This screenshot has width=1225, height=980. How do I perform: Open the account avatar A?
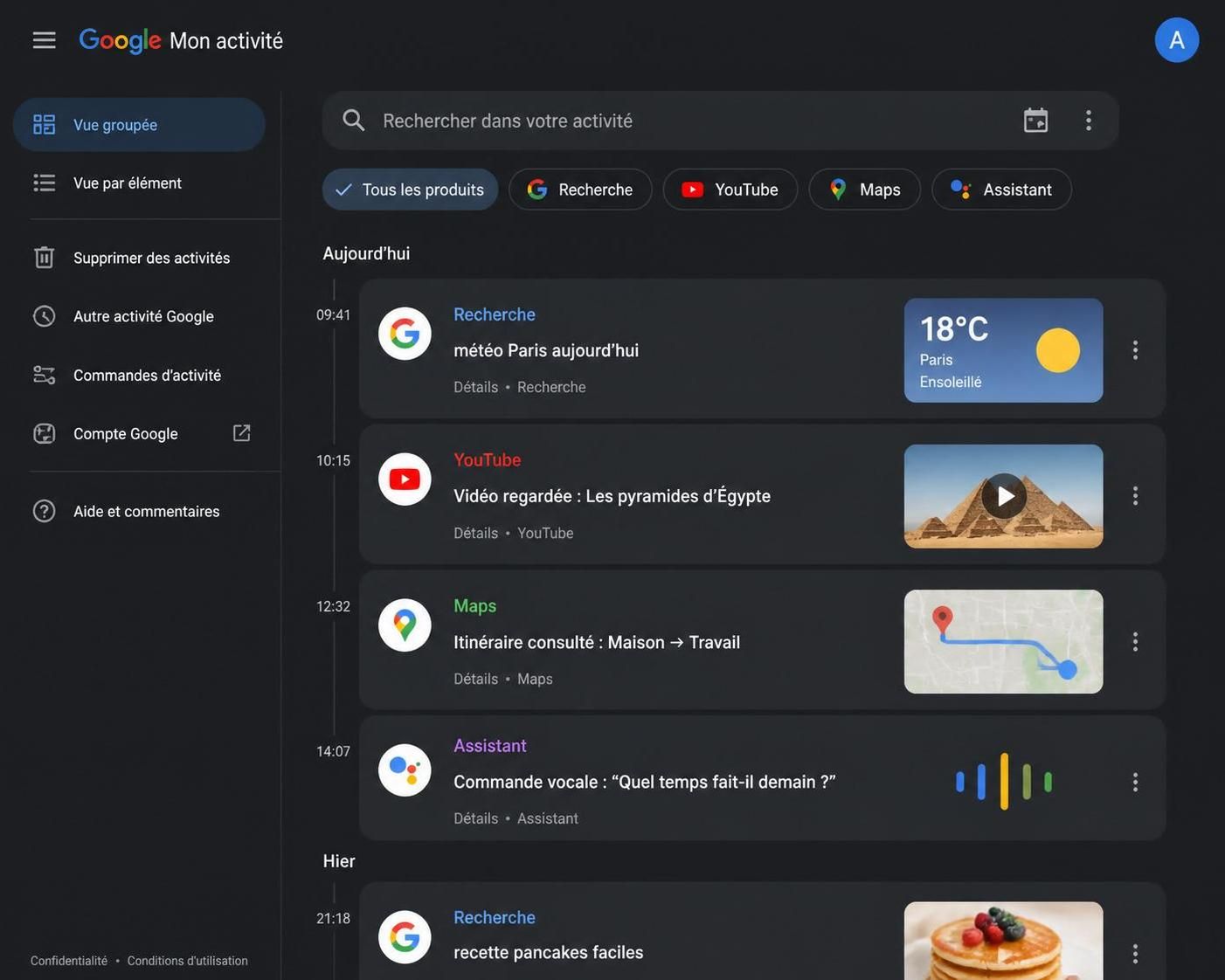tap(1176, 40)
